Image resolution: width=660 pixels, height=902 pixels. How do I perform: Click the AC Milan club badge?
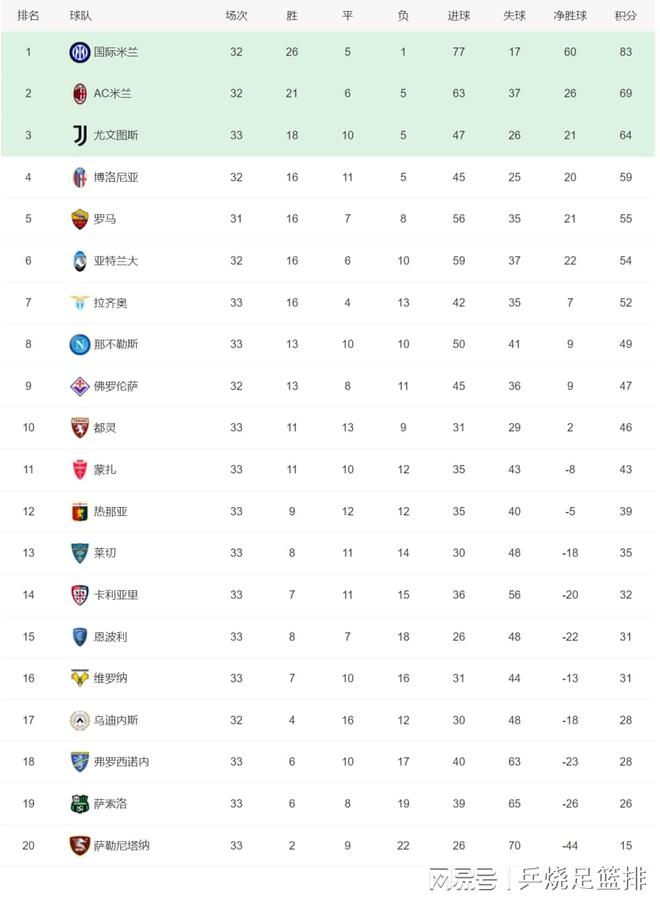click(x=79, y=94)
